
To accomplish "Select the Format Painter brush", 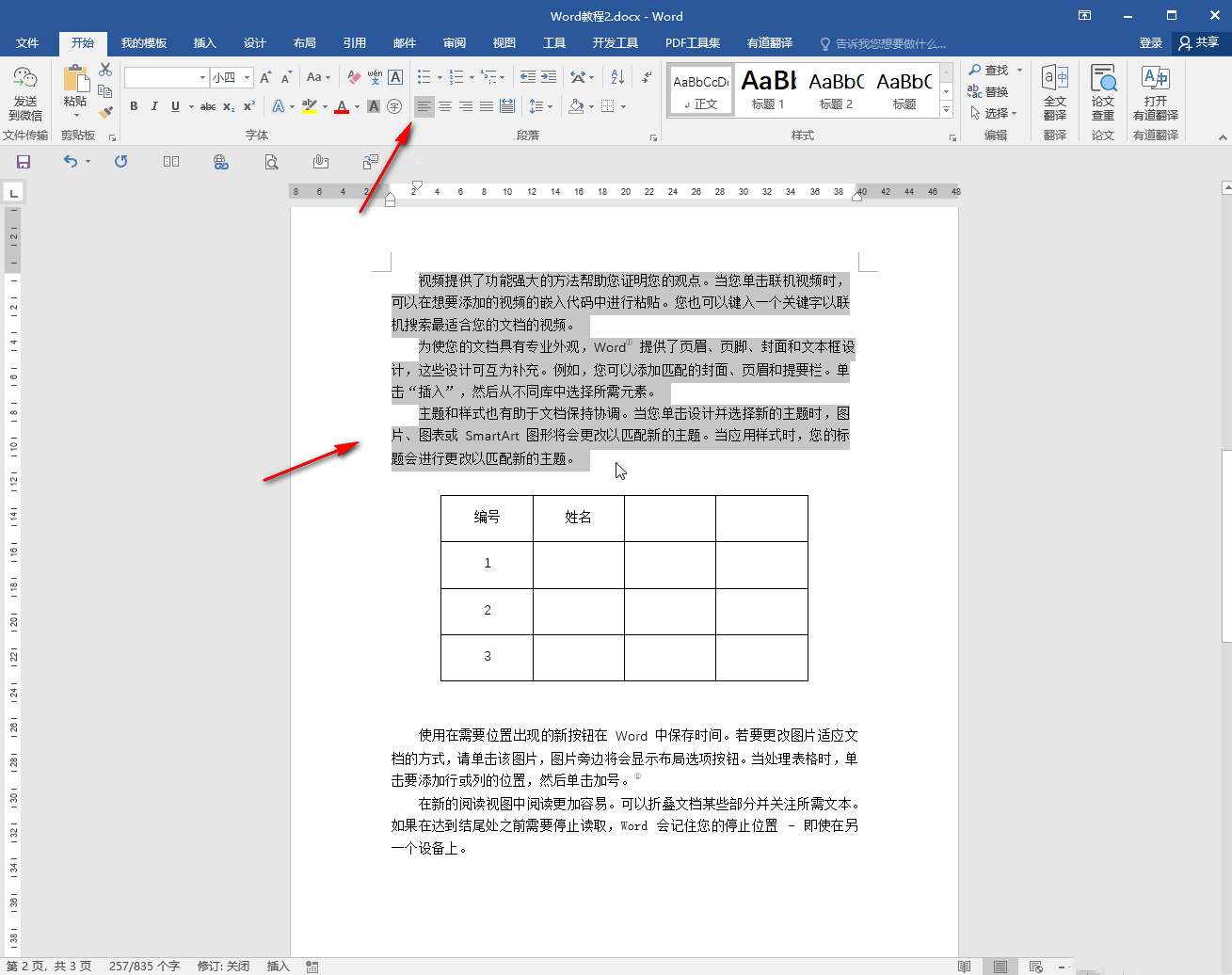I will [x=105, y=112].
